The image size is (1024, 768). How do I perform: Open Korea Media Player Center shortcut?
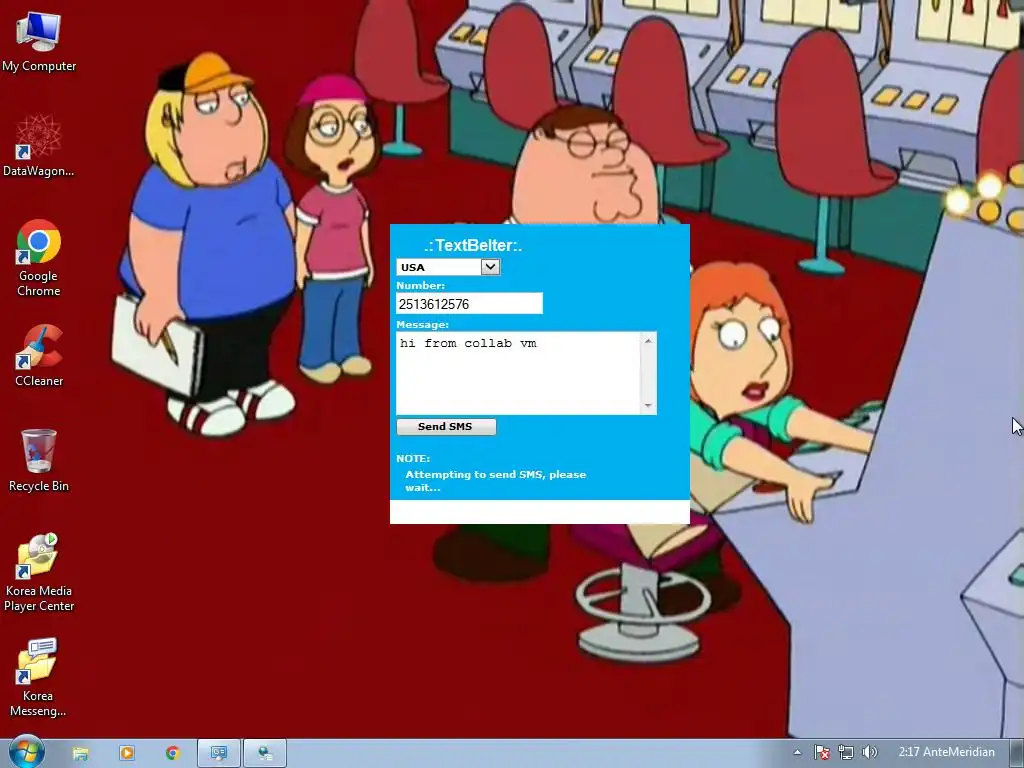click(x=39, y=573)
